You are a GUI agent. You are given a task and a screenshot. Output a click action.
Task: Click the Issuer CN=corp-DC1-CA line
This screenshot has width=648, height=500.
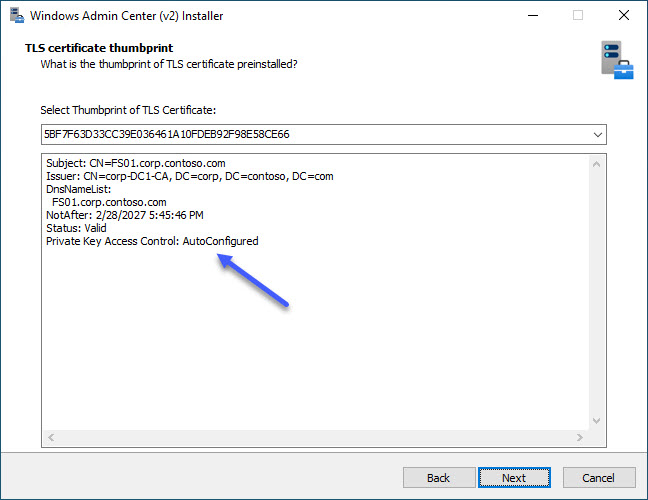pyautogui.click(x=189, y=176)
